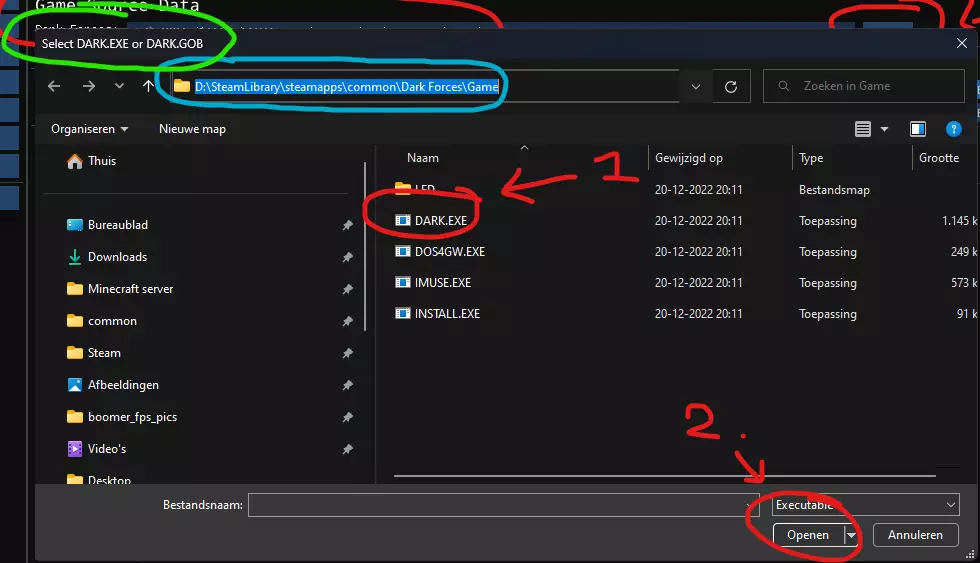Go forward using the forward arrow
Screen dimensions: 980x563
pyautogui.click(x=89, y=86)
